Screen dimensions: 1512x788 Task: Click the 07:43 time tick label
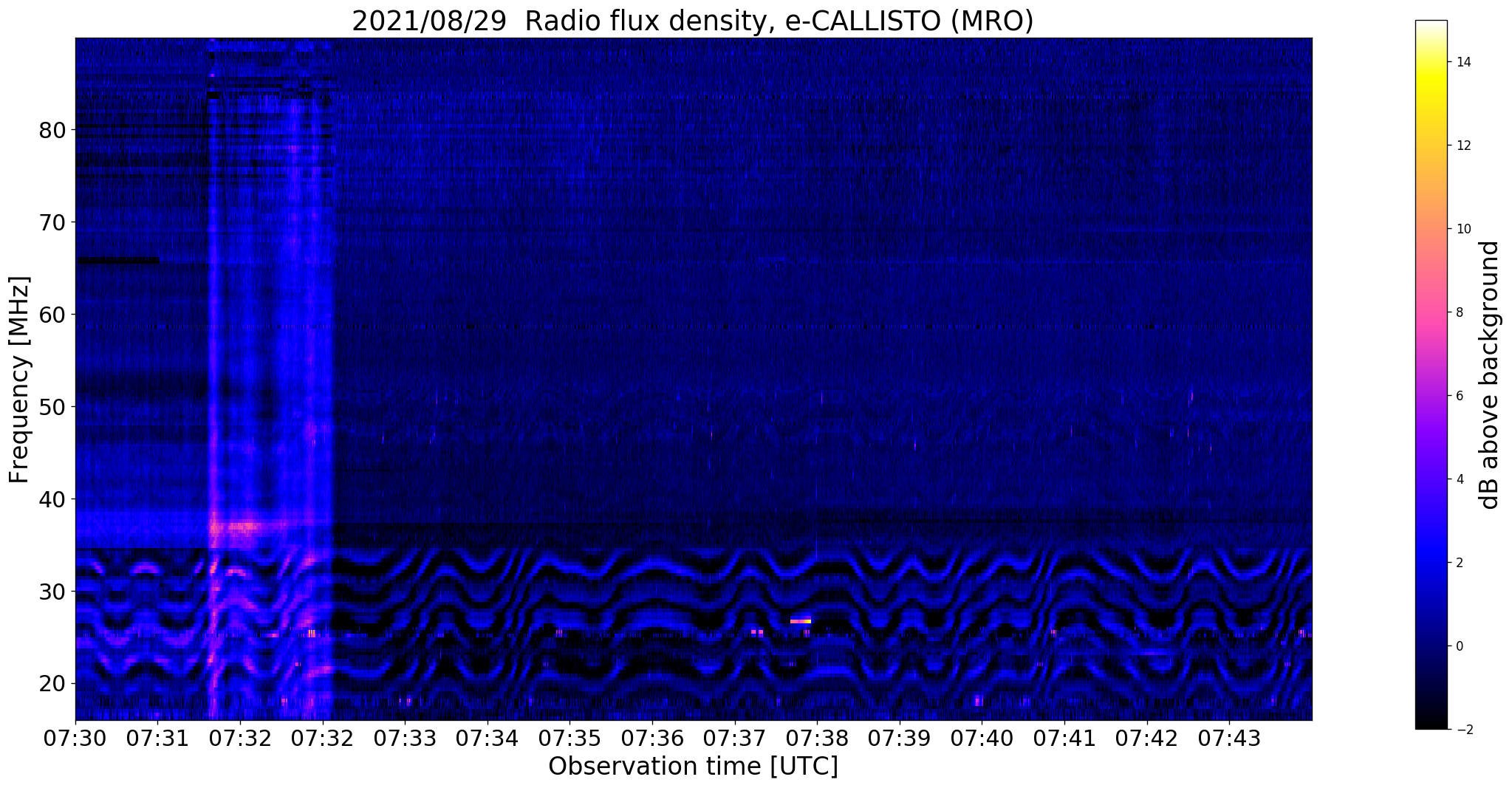pos(1229,739)
